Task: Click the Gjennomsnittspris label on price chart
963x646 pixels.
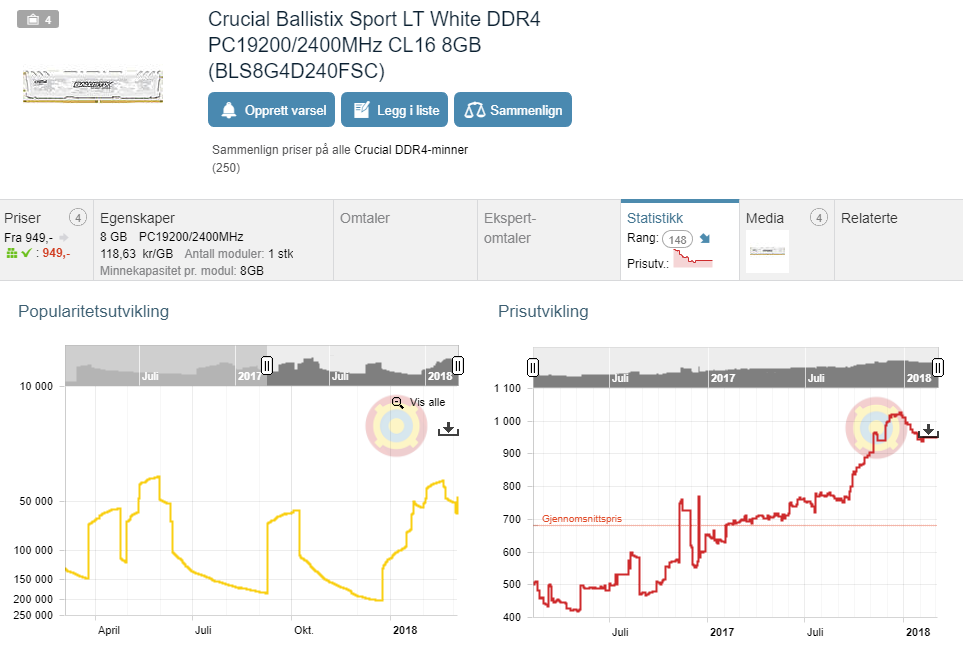Action: click(582, 519)
